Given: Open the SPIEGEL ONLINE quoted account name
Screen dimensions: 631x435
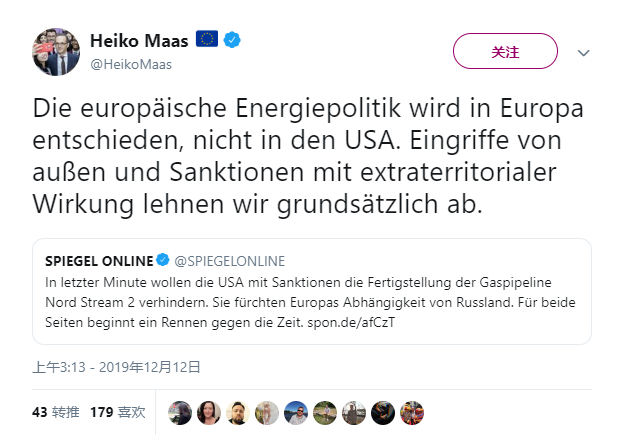Looking at the screenshot, I should [x=98, y=260].
